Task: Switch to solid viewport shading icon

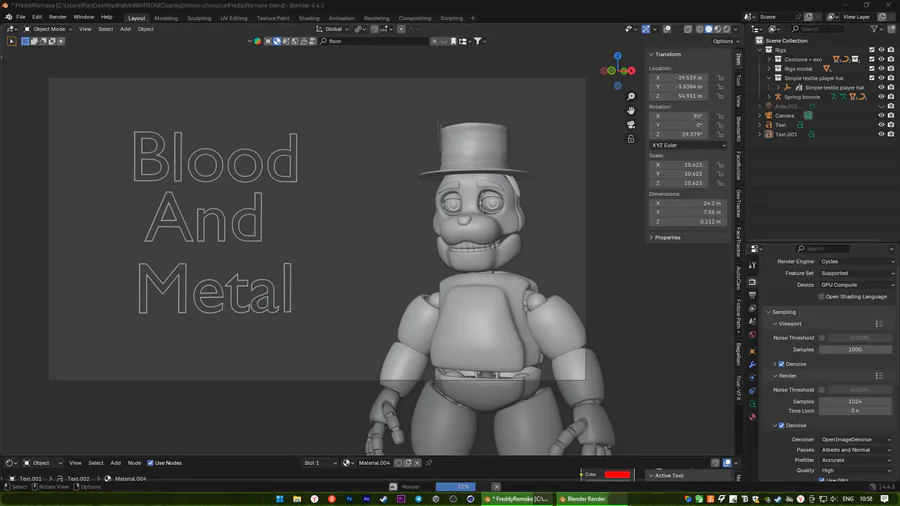Action: 709,29
